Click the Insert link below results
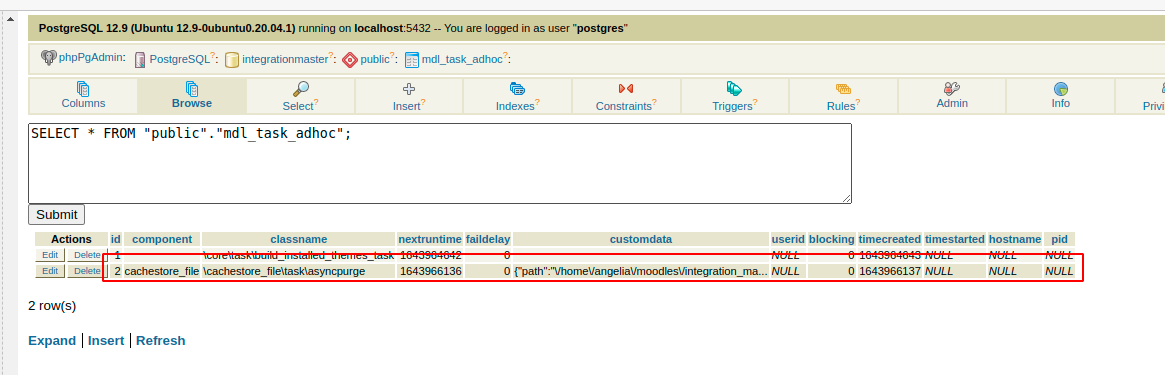This screenshot has height=375, width=1165. click(106, 341)
